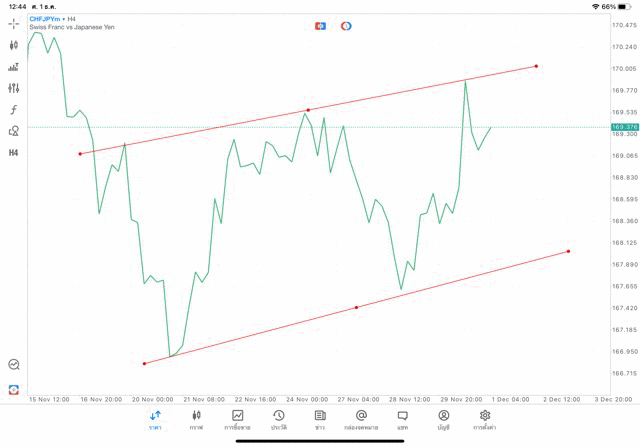Open the bar chart volume icon
This screenshot has width=640, height=447.
(14, 67)
